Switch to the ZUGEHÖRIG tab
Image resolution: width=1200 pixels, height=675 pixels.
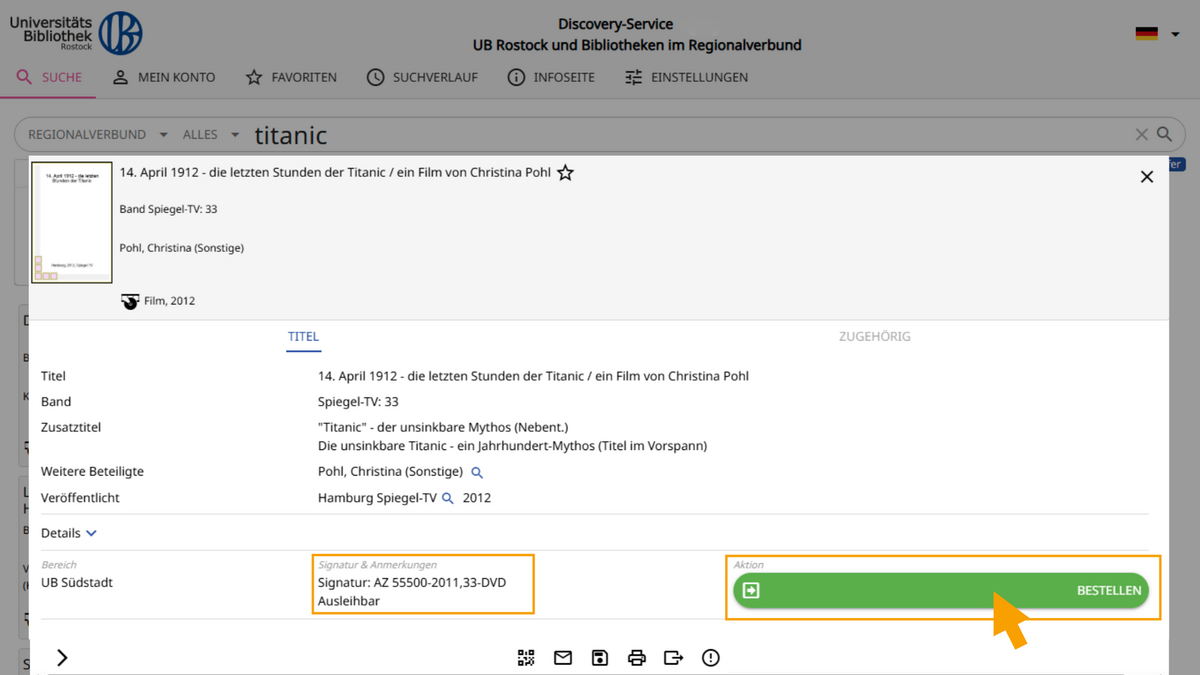click(874, 337)
